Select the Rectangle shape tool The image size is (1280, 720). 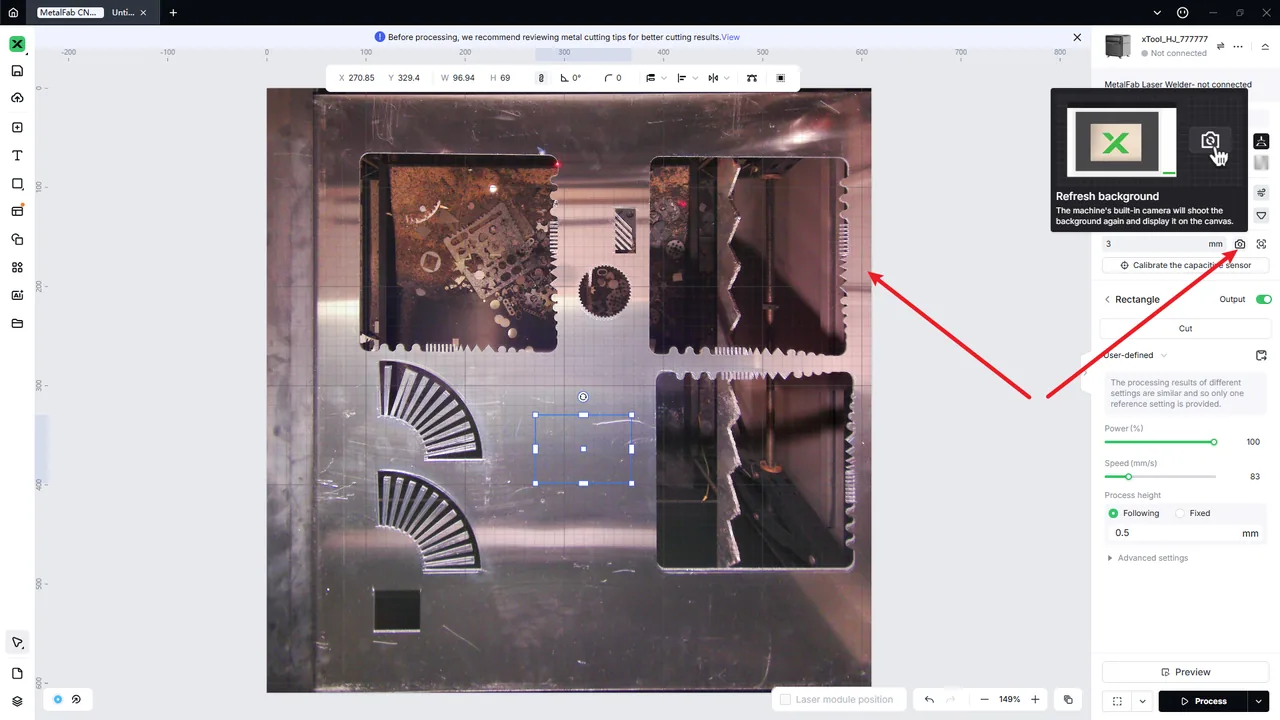click(17, 184)
